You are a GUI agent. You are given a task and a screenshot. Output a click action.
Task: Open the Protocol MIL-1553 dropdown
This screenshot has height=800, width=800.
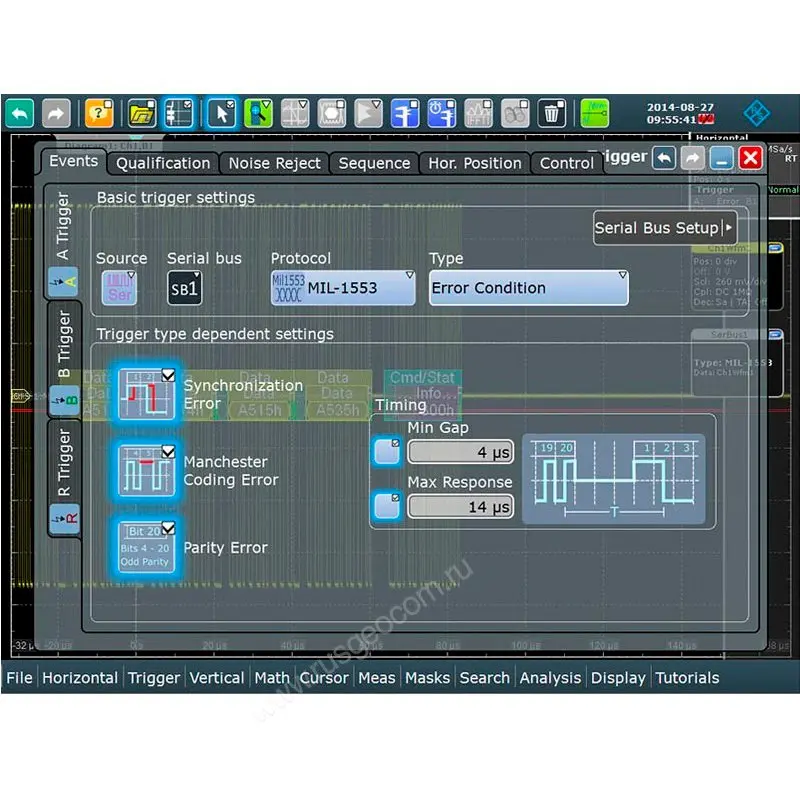pos(343,288)
